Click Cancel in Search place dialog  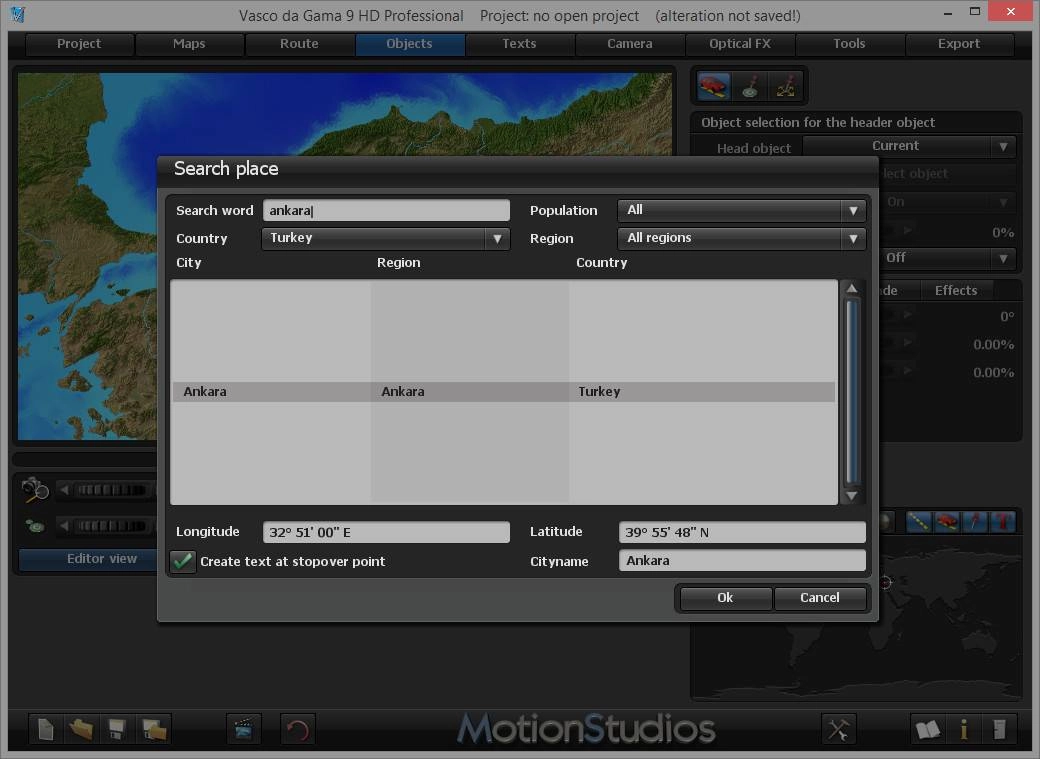[x=820, y=598]
